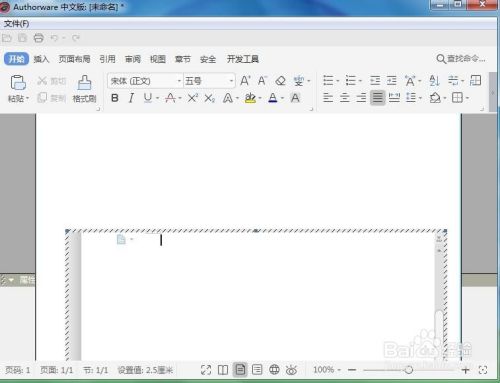The height and width of the screenshot is (383, 500).
Task: Toggle strikethrough formatting
Action: click(170, 98)
